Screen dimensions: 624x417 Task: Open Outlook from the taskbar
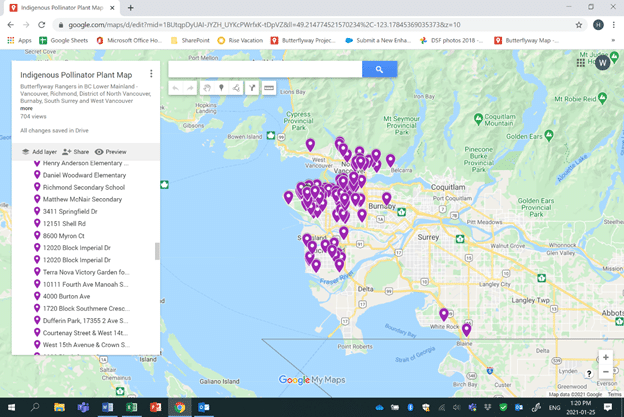tap(203, 407)
